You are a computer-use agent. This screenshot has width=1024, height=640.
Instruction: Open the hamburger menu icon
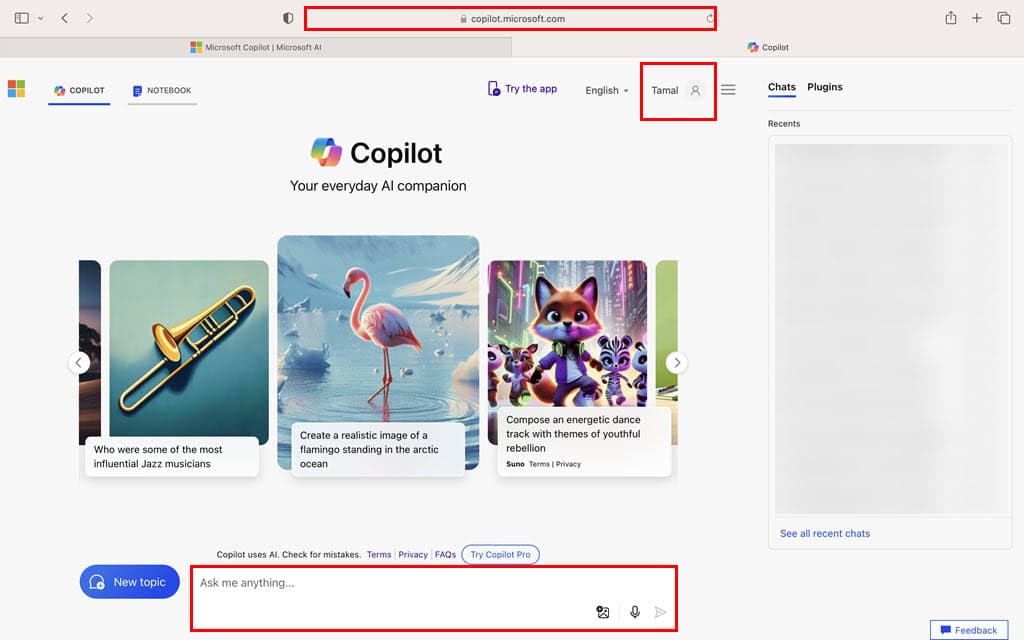coord(728,90)
